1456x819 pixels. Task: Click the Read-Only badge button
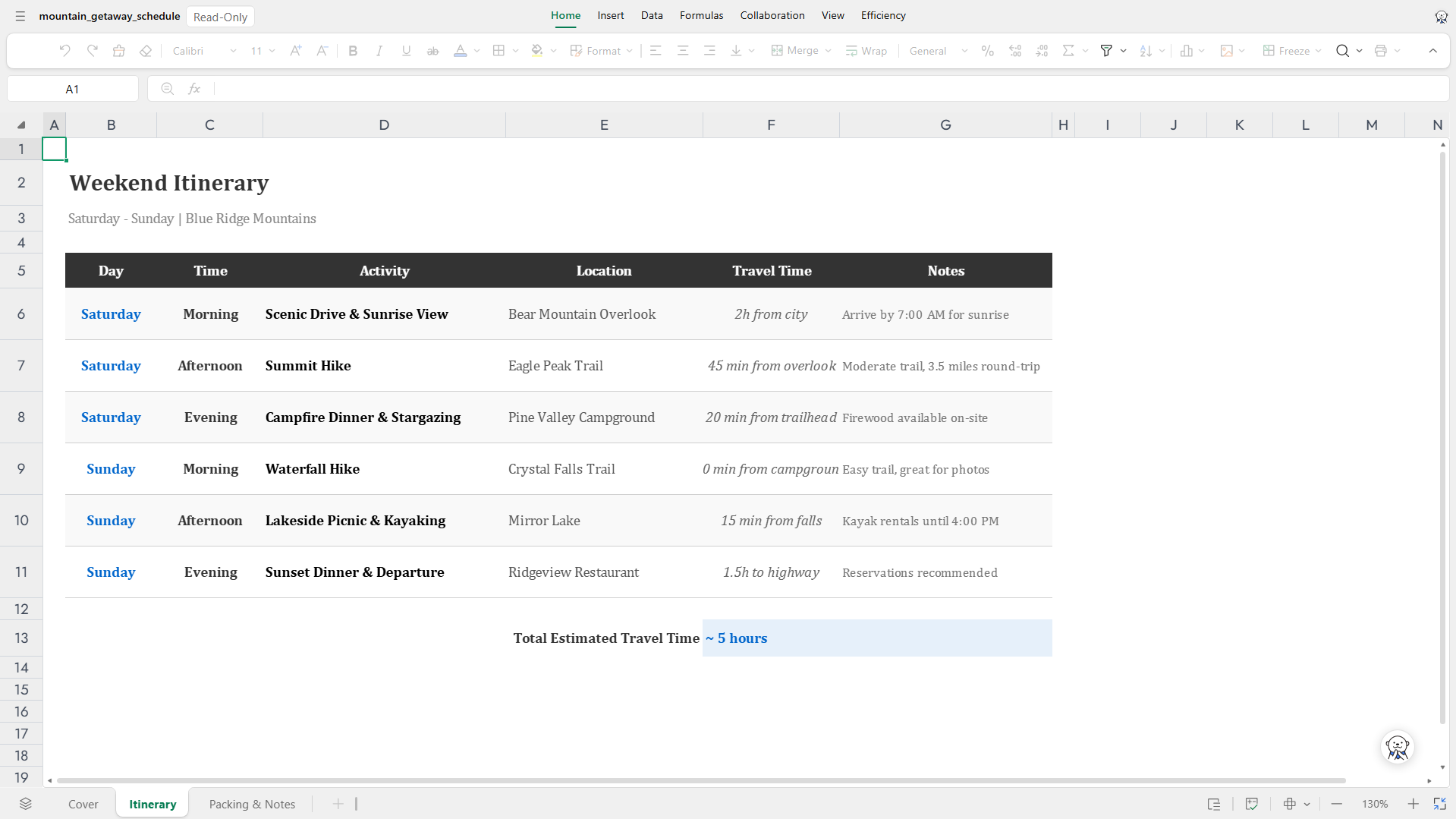click(x=220, y=17)
